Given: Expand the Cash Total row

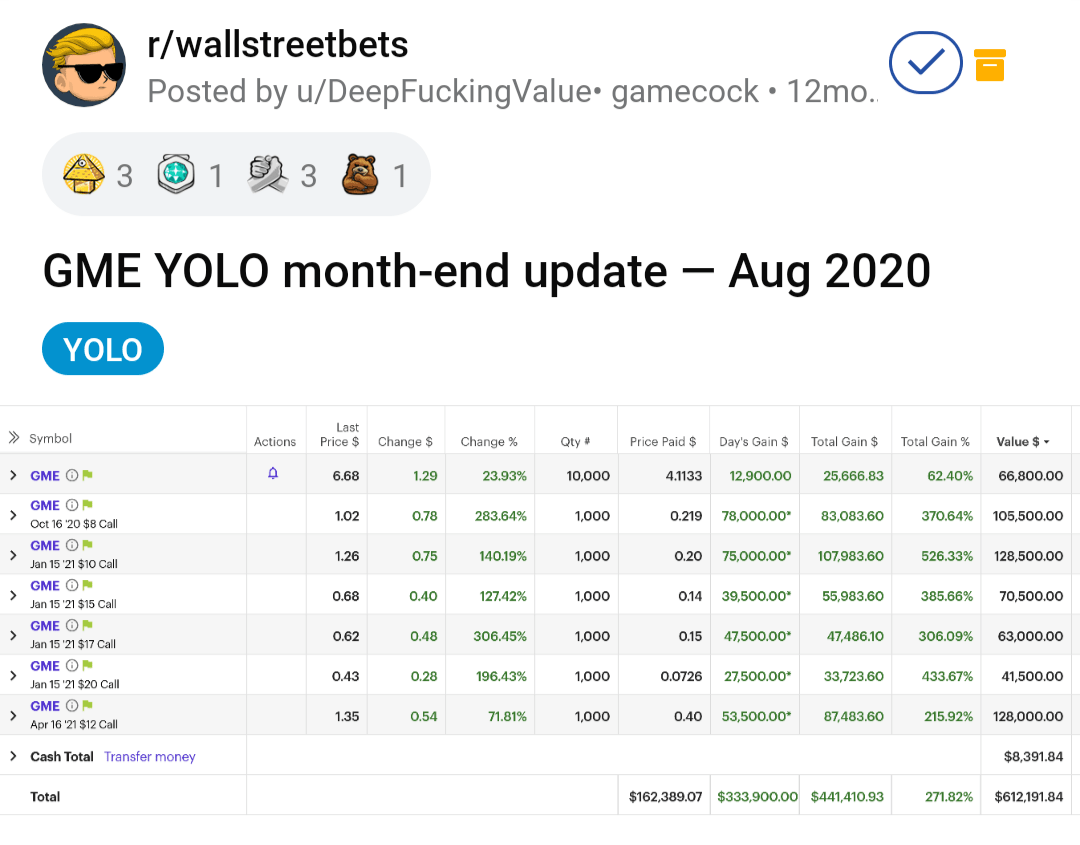Looking at the screenshot, I should 13,756.
